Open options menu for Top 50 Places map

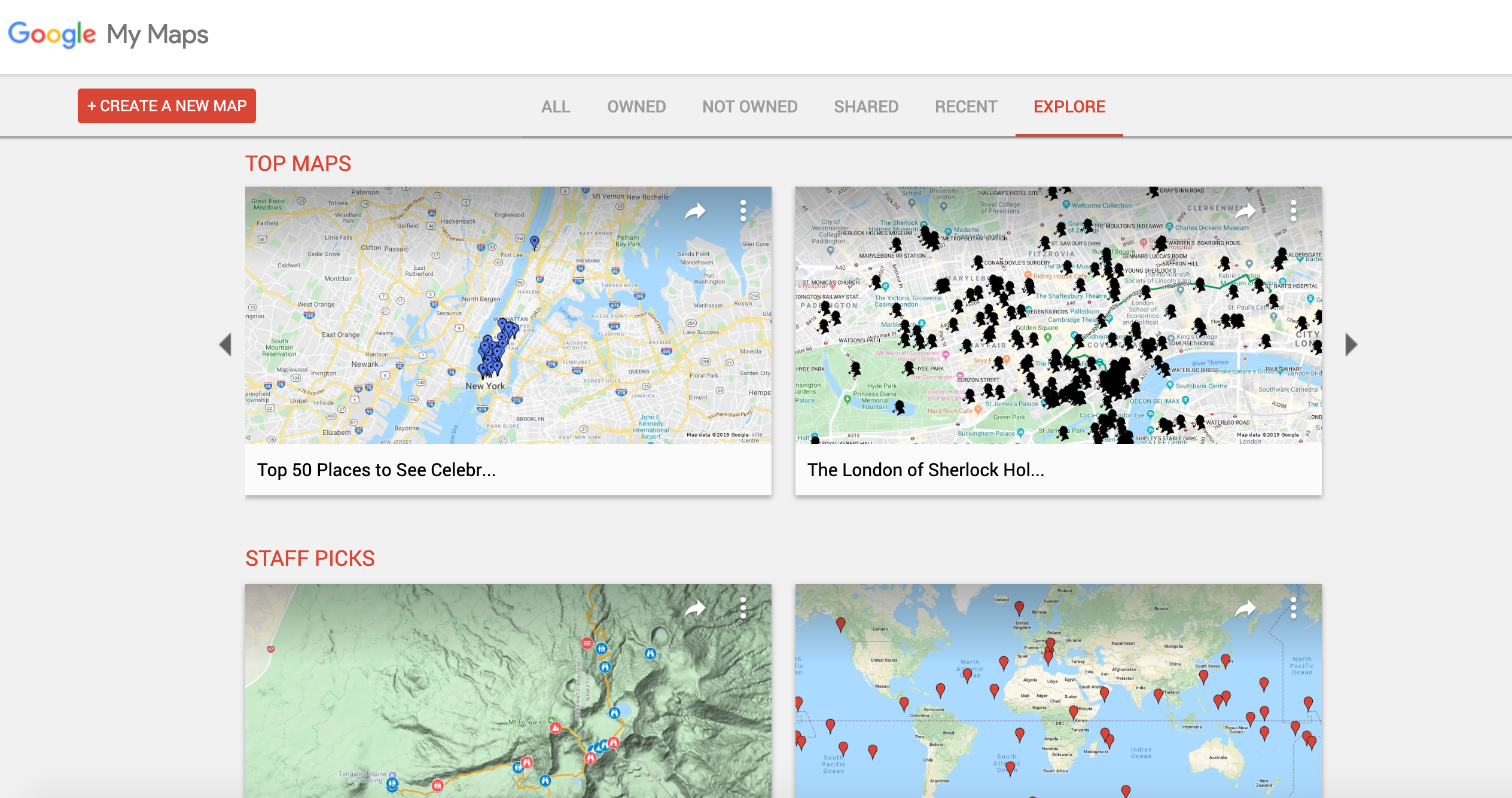[x=743, y=211]
